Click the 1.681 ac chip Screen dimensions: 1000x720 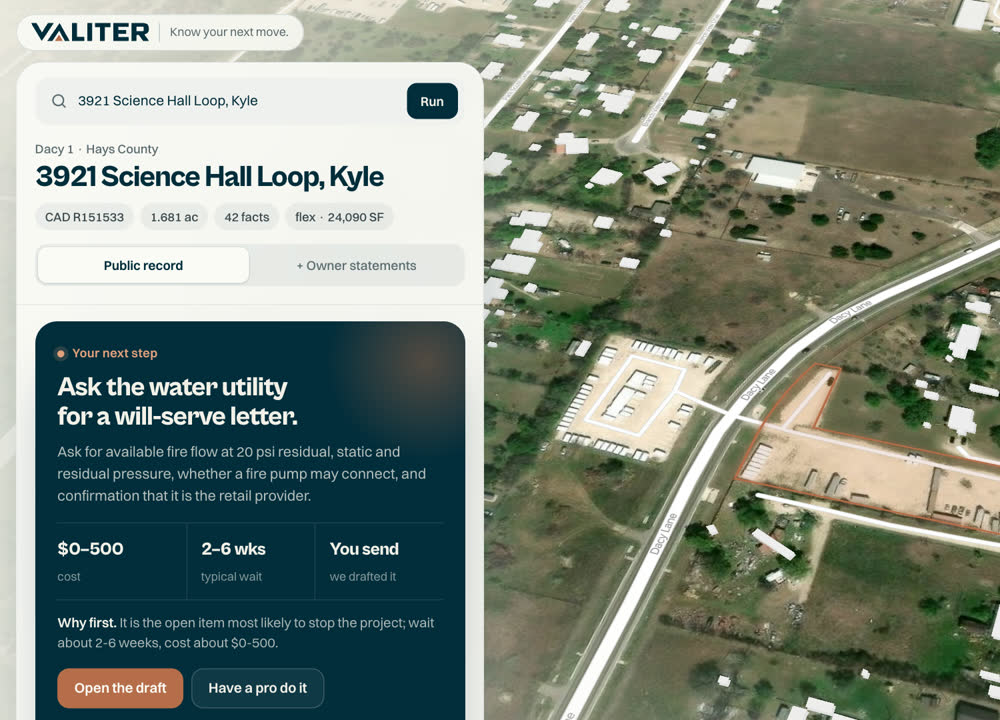pos(174,217)
